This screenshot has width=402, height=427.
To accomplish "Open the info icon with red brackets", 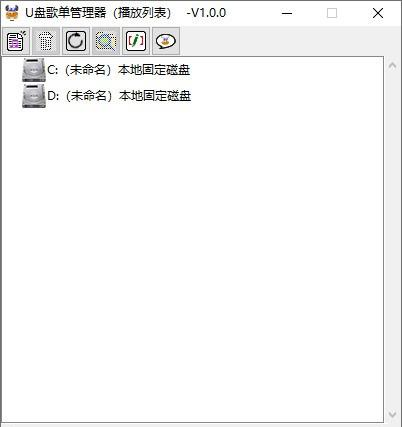I will [x=136, y=41].
